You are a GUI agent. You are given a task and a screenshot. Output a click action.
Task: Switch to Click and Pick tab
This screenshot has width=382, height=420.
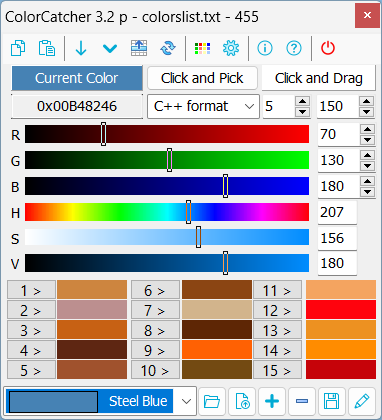(202, 78)
